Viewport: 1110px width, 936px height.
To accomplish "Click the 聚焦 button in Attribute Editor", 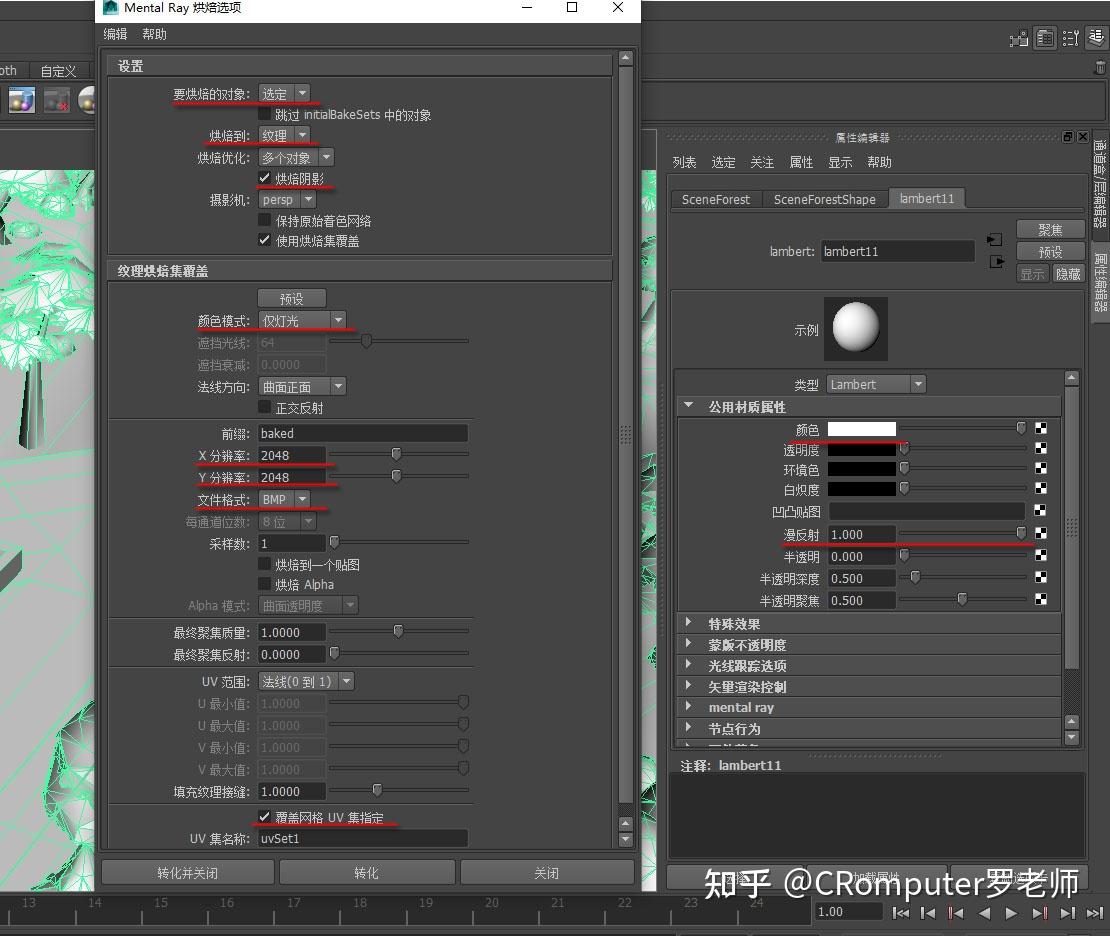I will [x=1050, y=228].
